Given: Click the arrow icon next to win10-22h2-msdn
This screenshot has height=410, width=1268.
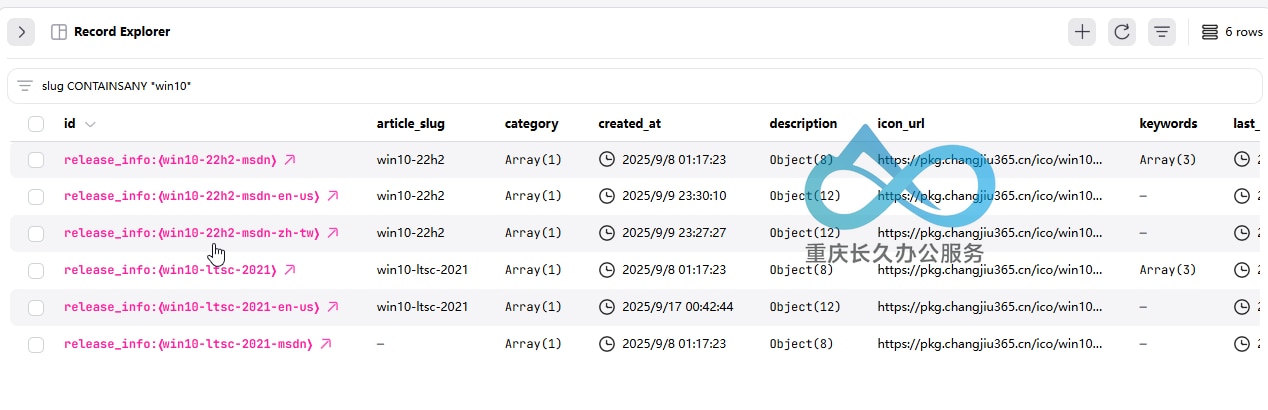Looking at the screenshot, I should coord(290,160).
